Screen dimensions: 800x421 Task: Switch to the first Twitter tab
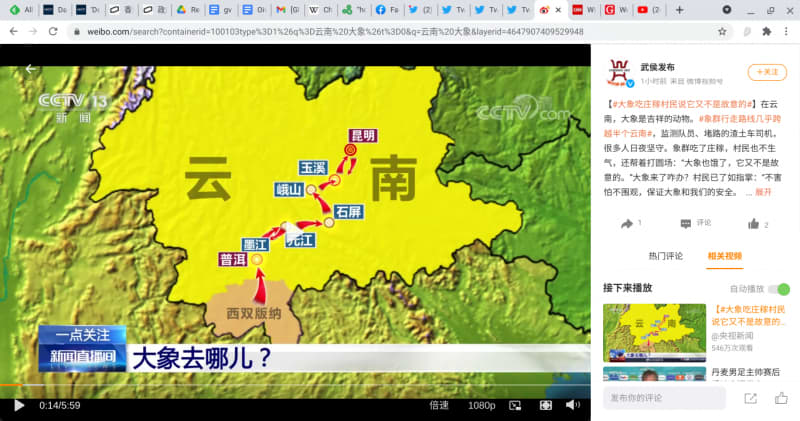coord(419,10)
